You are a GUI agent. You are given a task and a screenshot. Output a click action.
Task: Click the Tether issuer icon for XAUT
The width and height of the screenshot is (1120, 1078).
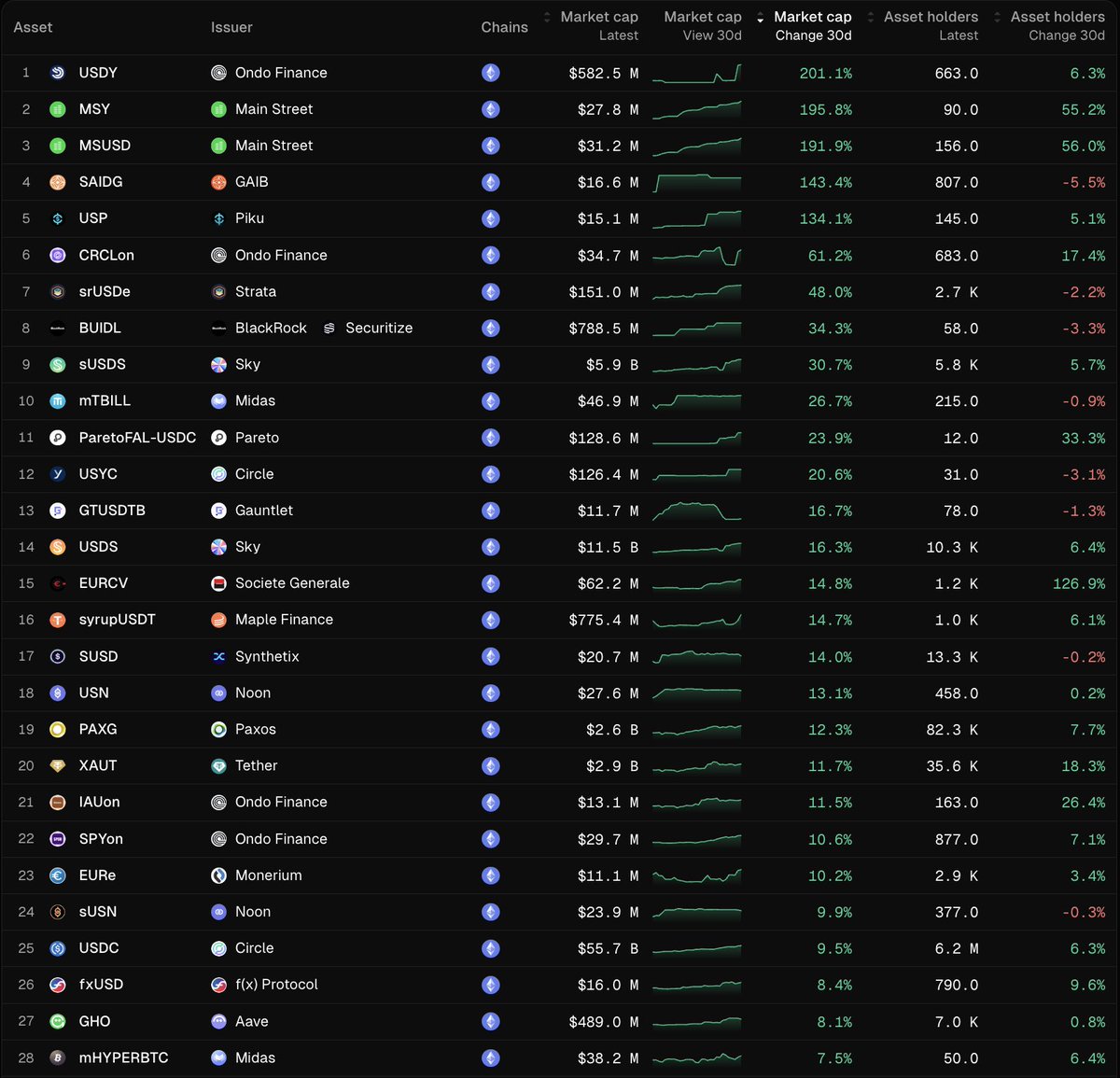pyautogui.click(x=218, y=766)
